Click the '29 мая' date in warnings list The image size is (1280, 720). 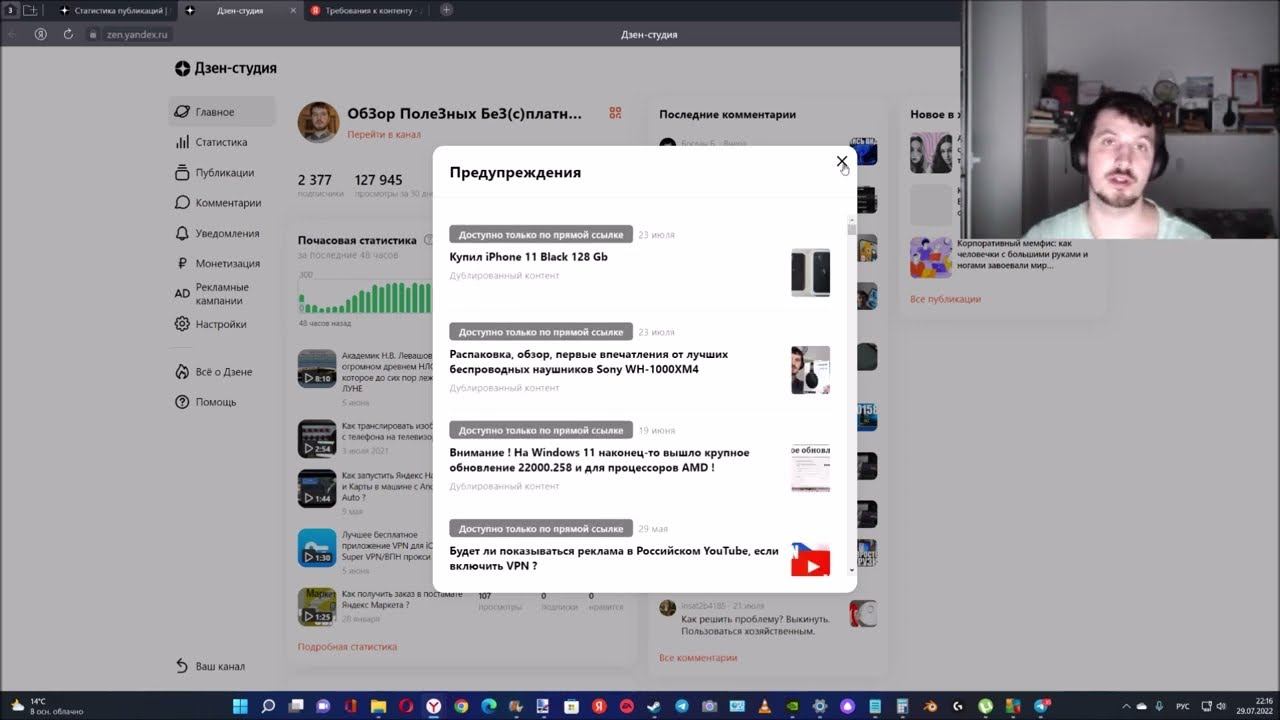pyautogui.click(x=653, y=529)
